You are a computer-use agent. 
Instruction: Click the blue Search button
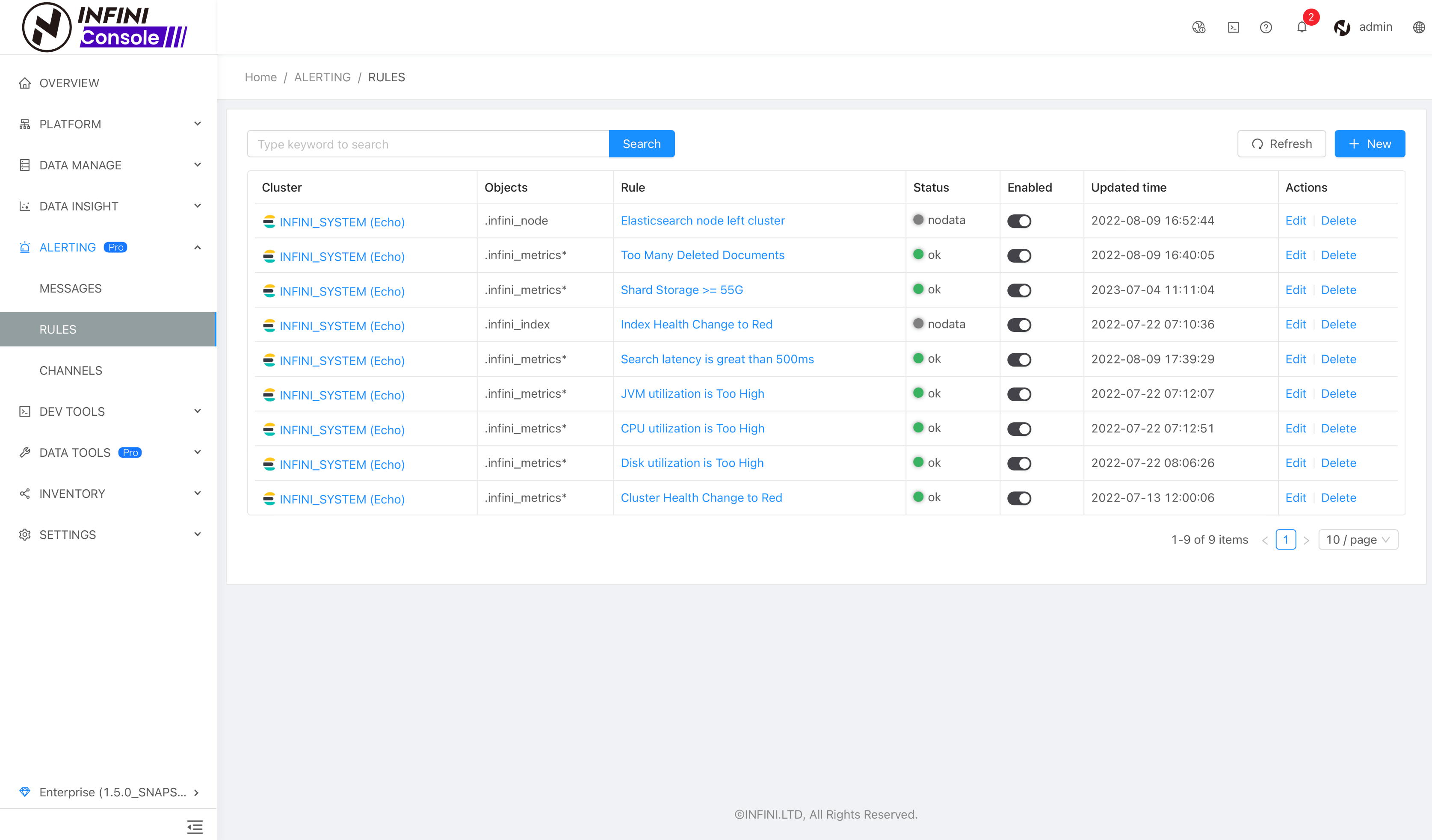coord(642,144)
